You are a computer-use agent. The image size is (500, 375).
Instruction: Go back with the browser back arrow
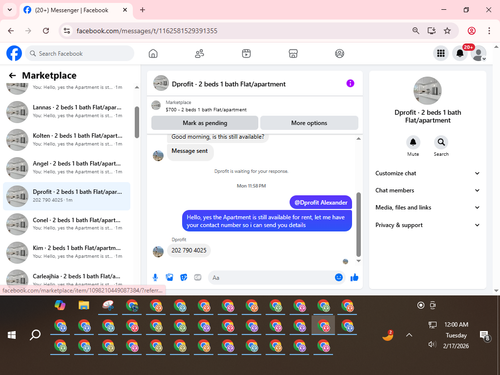coord(11,31)
